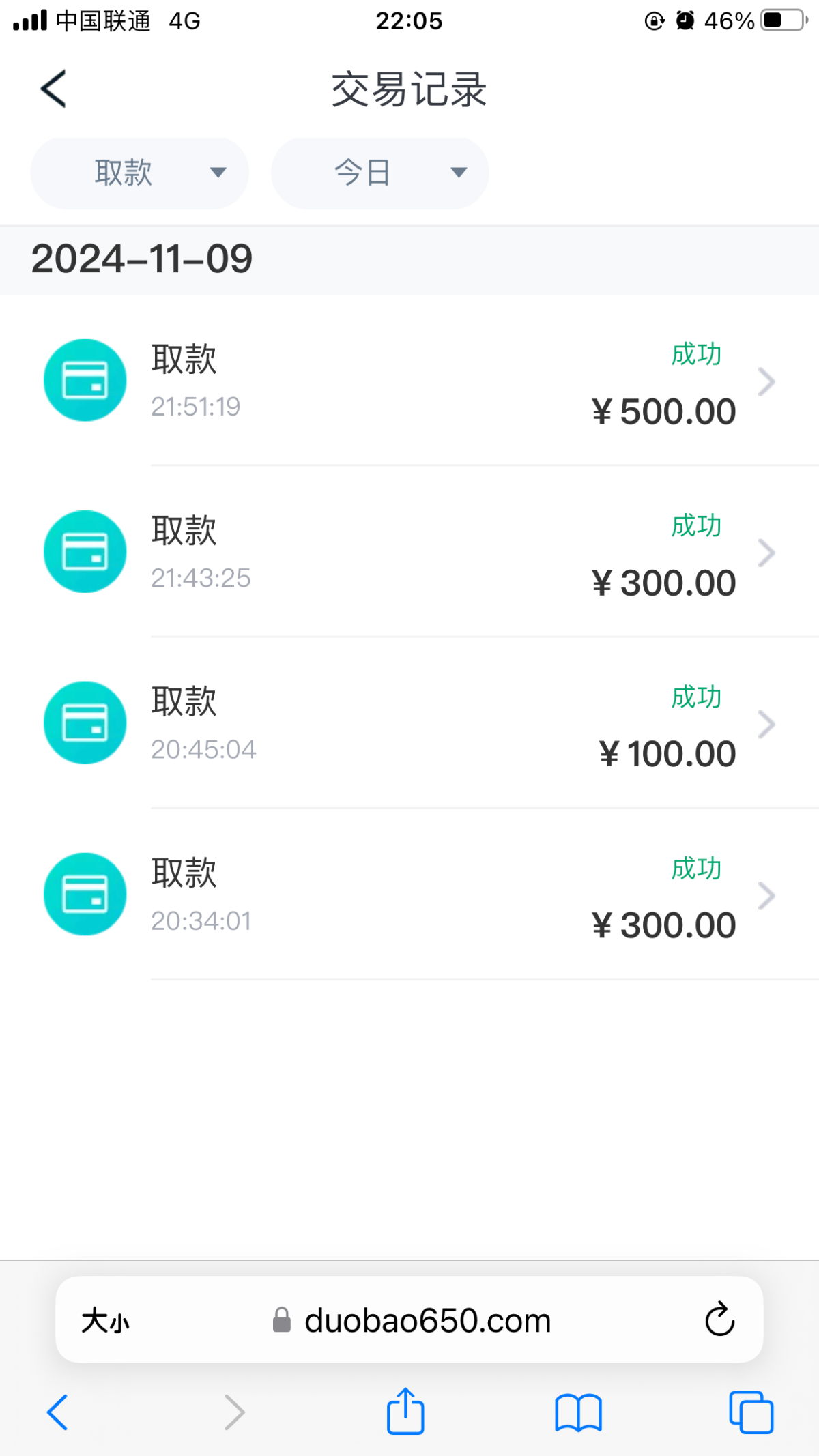Tap the card icon of 21:43:25 withdrawal

point(85,551)
